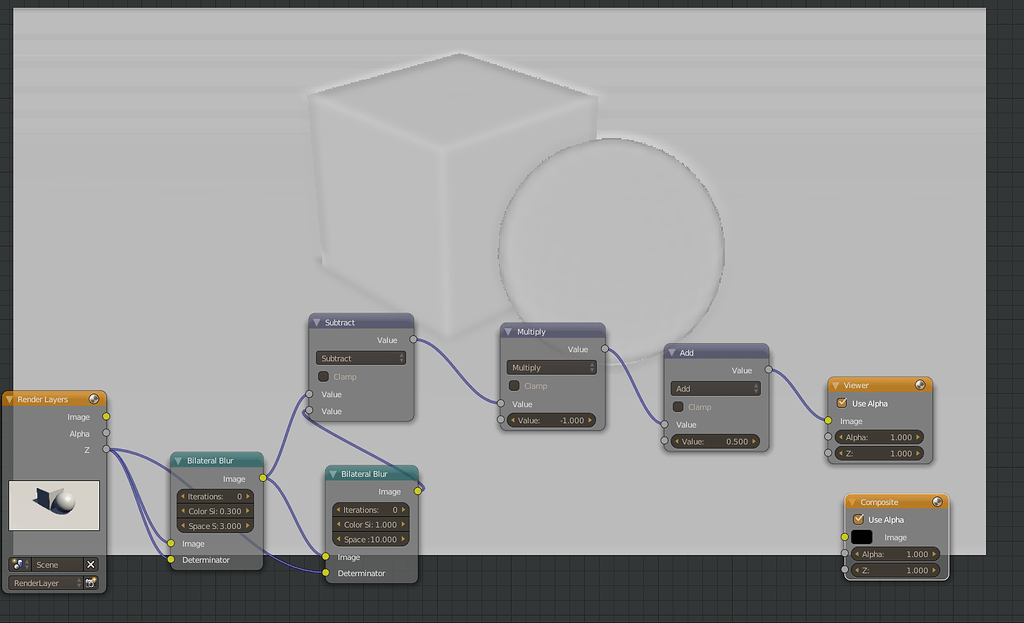Collapse the Composite node
Viewport: 1024px width, 623px height.
tap(852, 502)
